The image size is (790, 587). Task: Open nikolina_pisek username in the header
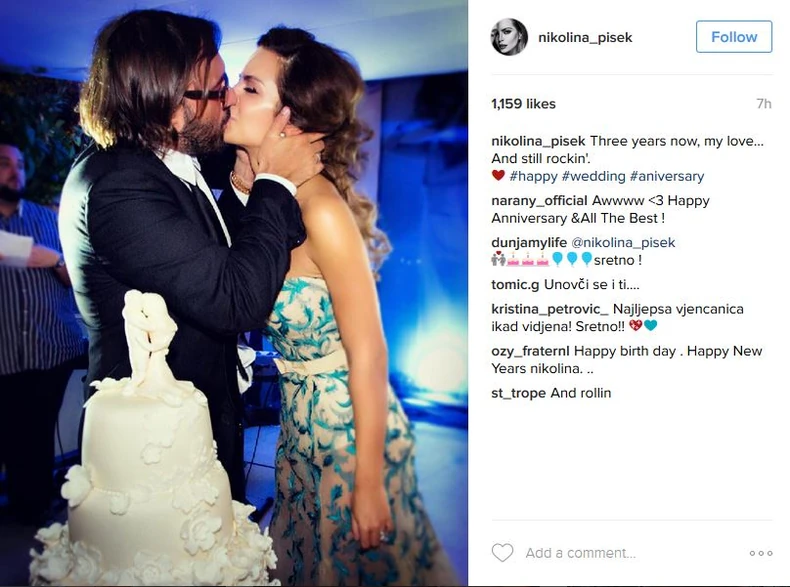pos(585,37)
